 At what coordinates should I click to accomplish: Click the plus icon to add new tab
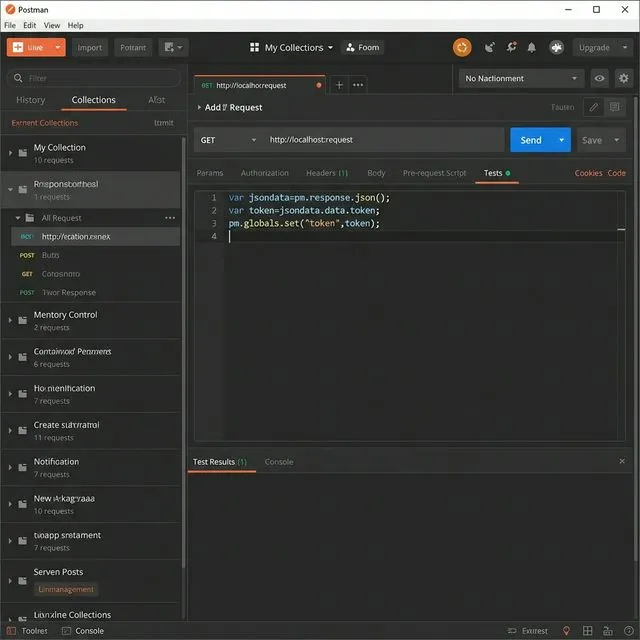[339, 85]
